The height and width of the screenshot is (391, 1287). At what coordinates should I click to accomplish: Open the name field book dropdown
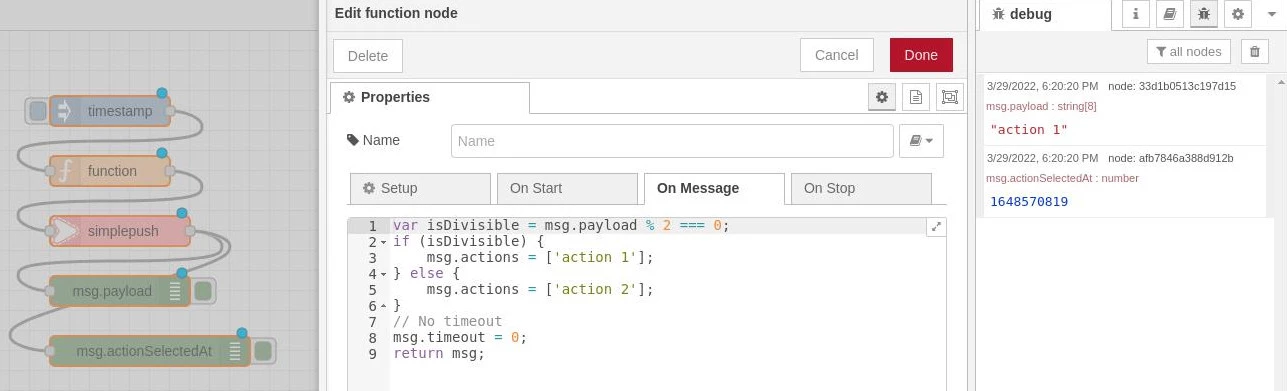(x=922, y=141)
